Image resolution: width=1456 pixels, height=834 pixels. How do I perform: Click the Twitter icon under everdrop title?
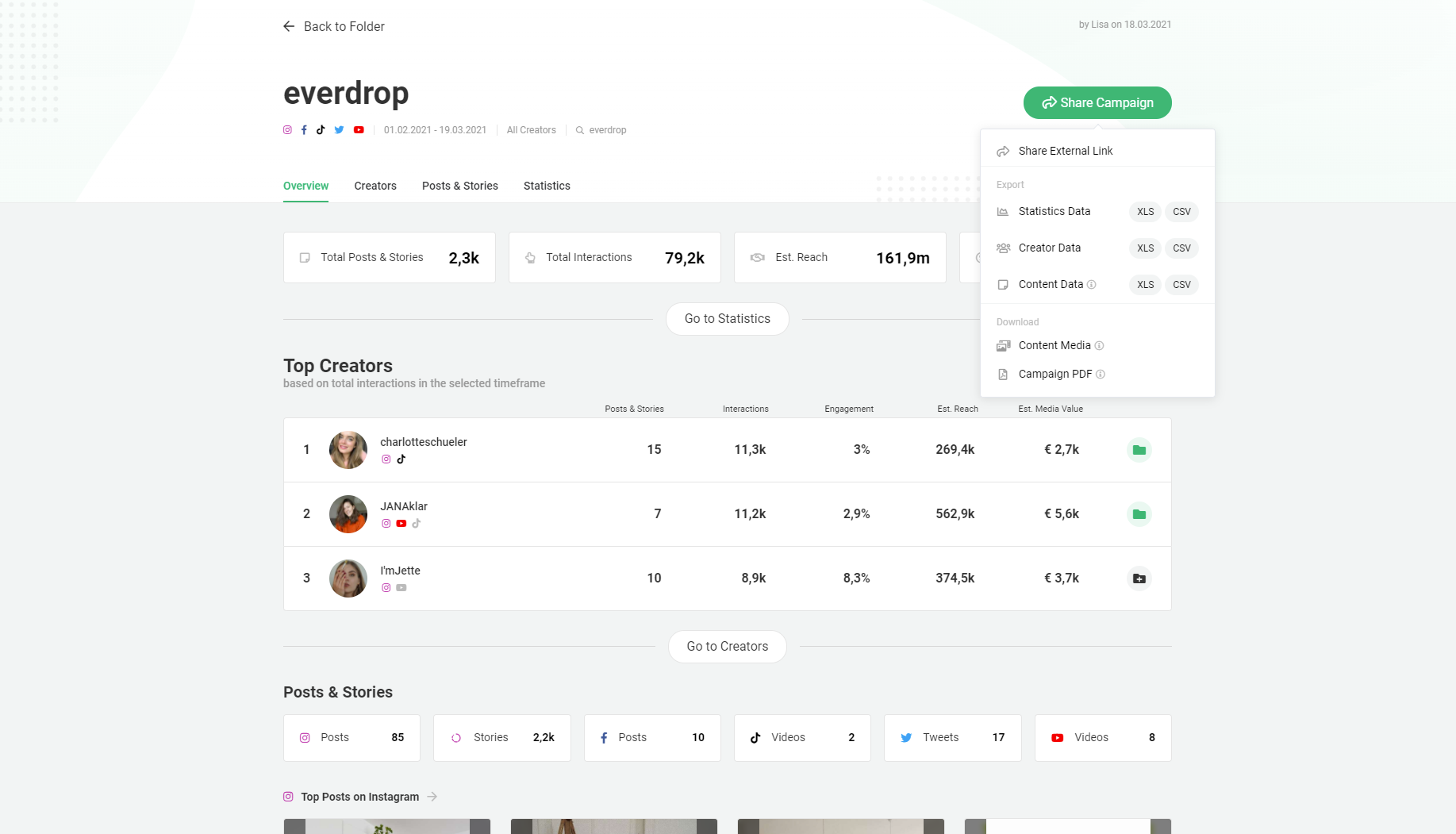click(x=339, y=130)
